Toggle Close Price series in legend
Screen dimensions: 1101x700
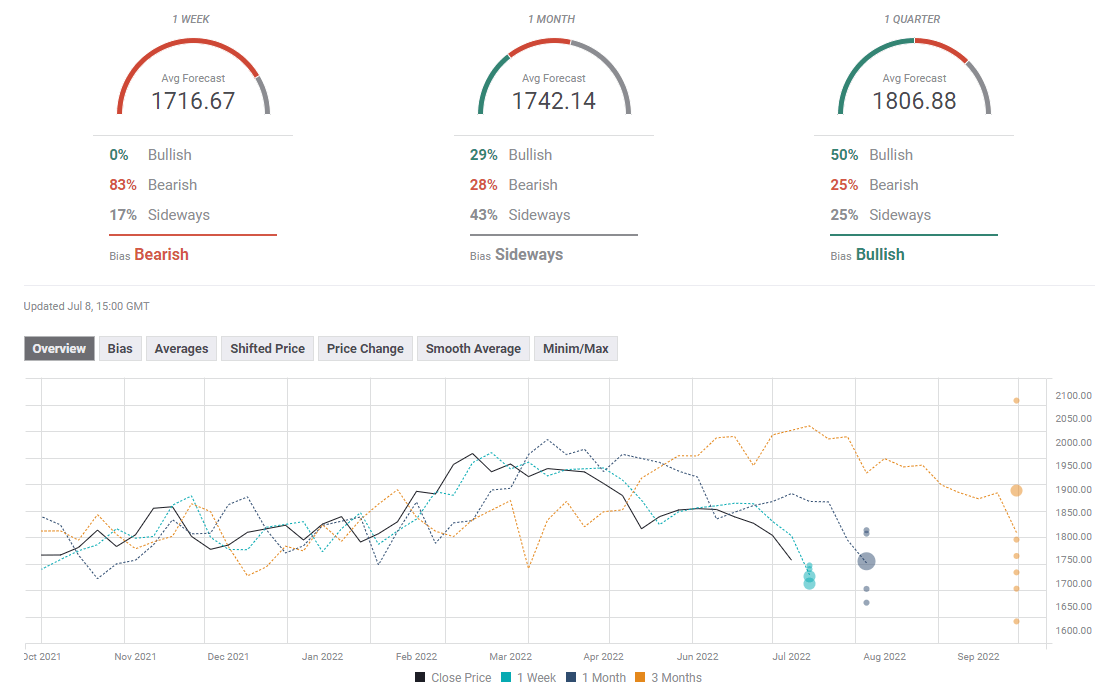click(x=460, y=678)
